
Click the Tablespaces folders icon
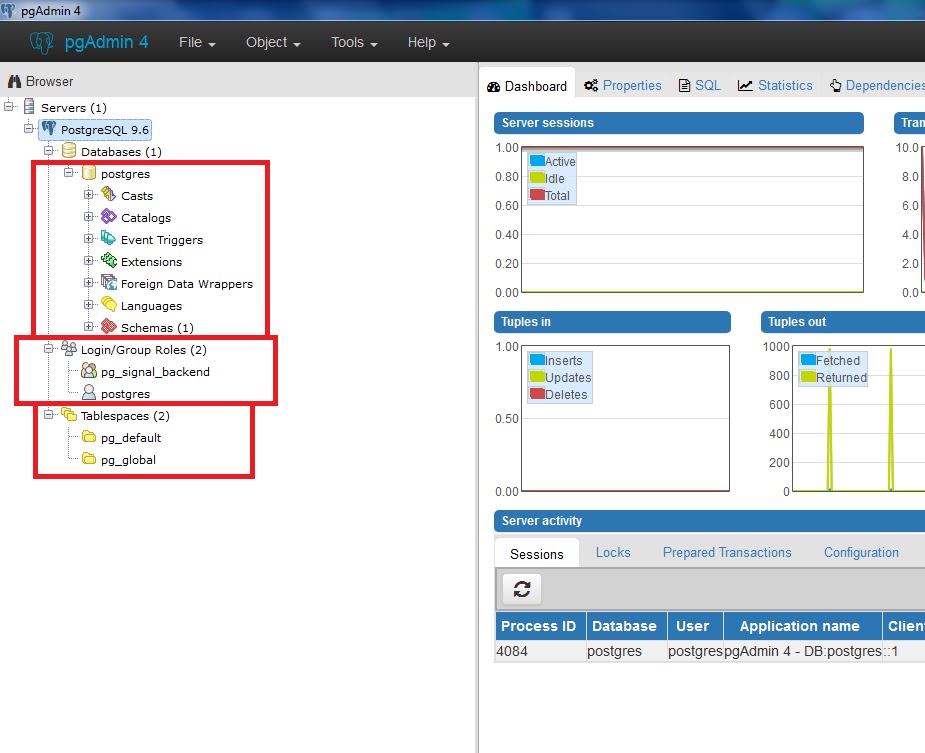[69, 414]
